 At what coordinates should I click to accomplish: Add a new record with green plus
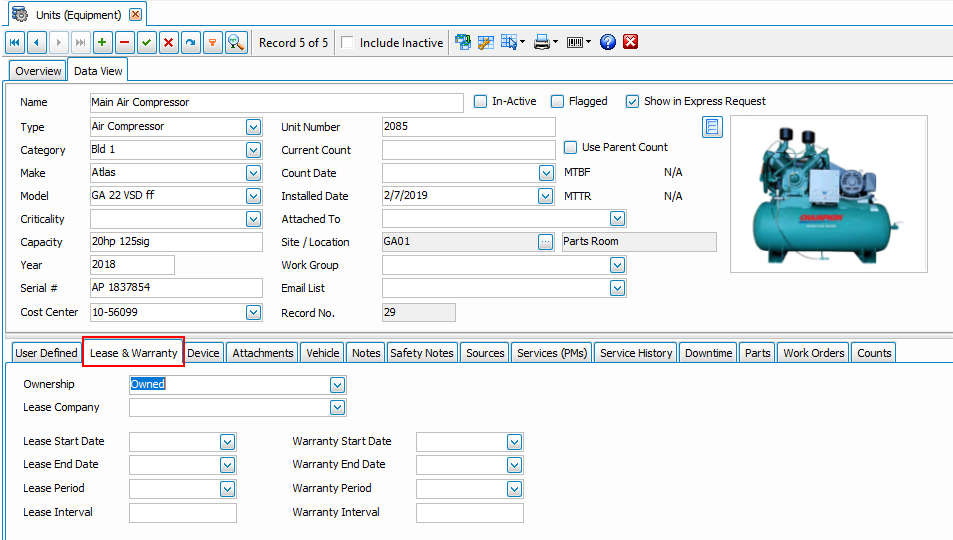tap(102, 43)
